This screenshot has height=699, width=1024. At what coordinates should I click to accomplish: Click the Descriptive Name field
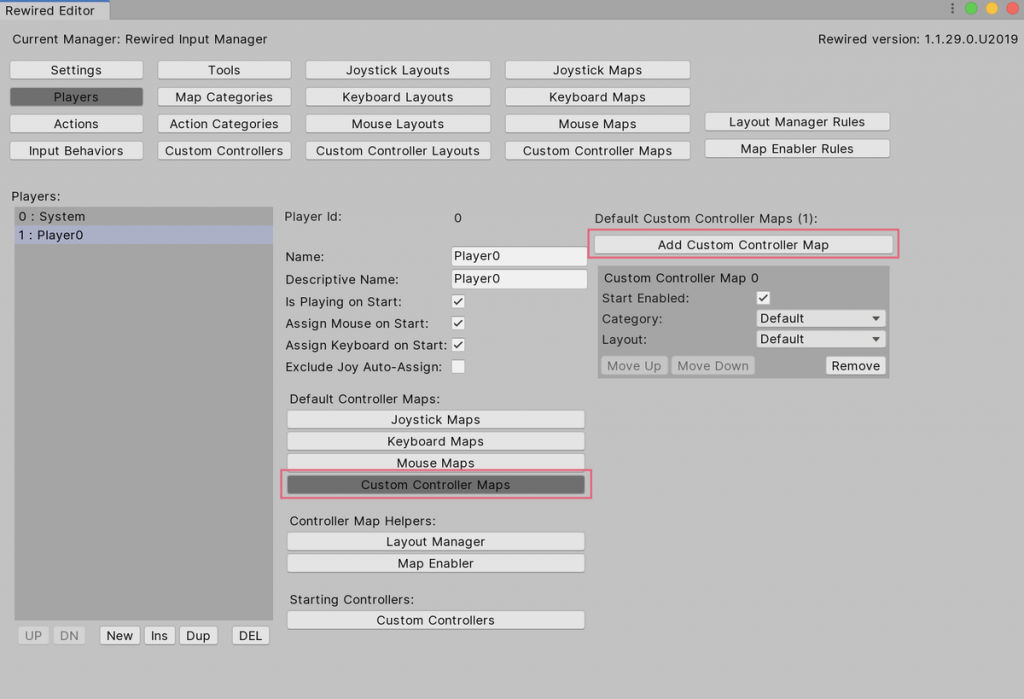pos(519,279)
